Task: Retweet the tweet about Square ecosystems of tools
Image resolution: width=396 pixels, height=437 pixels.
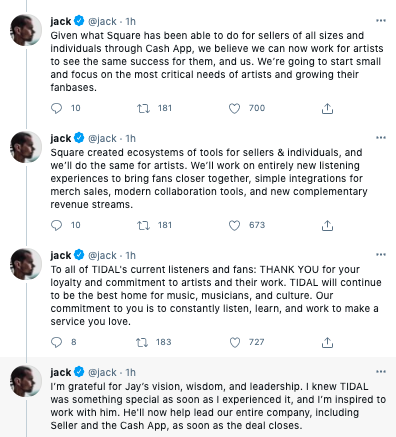Action: [x=143, y=226]
